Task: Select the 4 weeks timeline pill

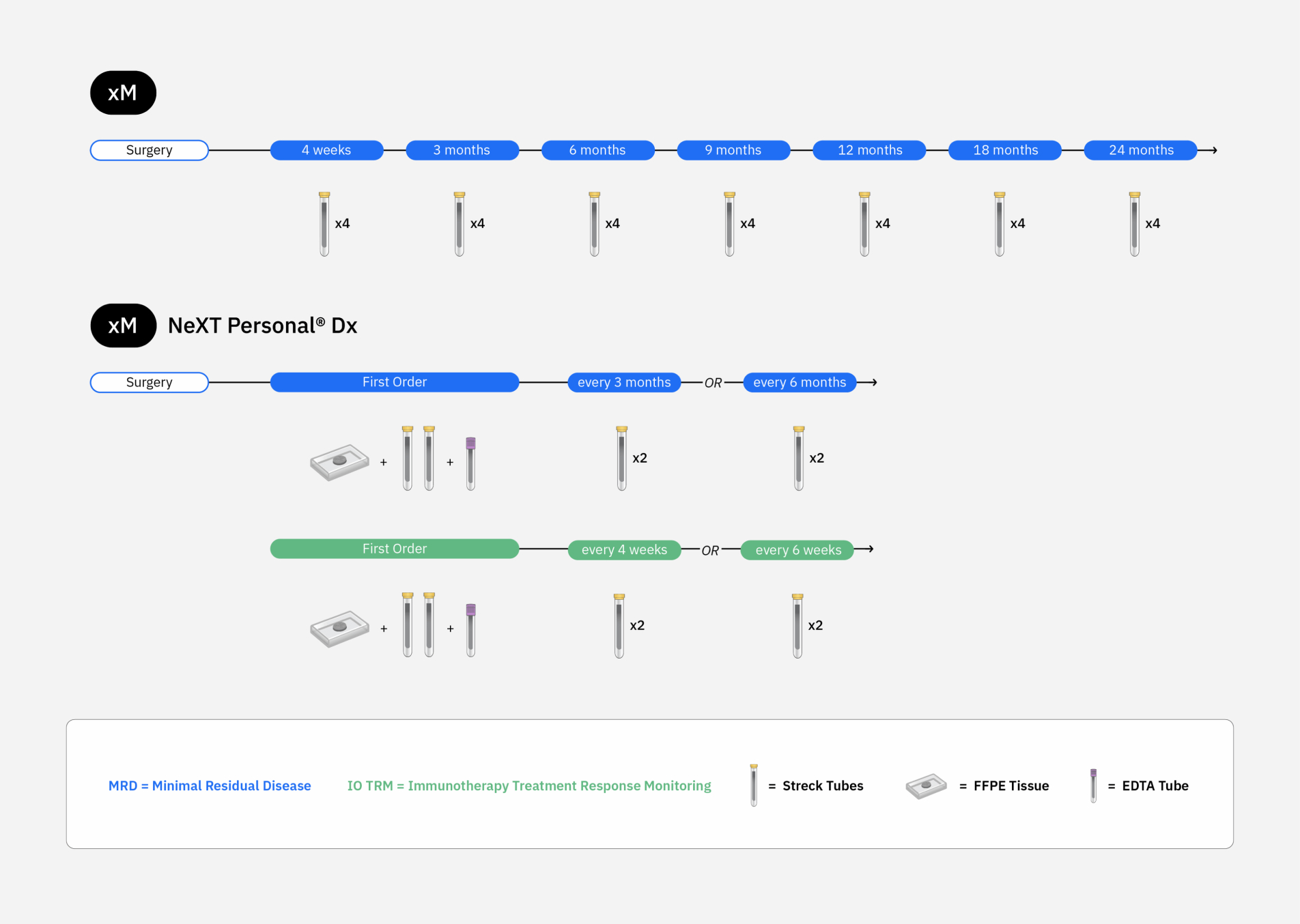Action: 326,150
